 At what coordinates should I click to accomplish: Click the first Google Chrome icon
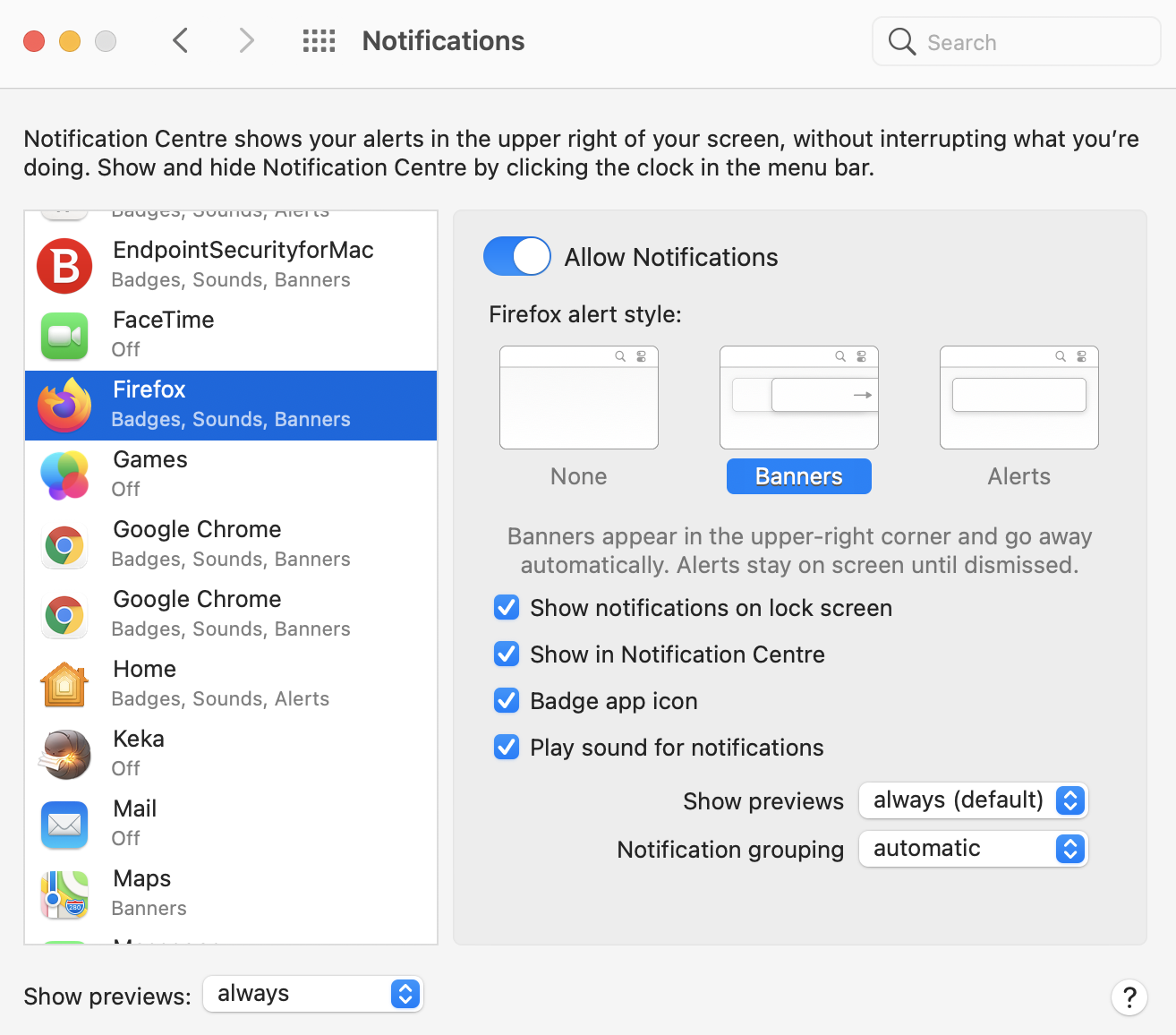64,545
